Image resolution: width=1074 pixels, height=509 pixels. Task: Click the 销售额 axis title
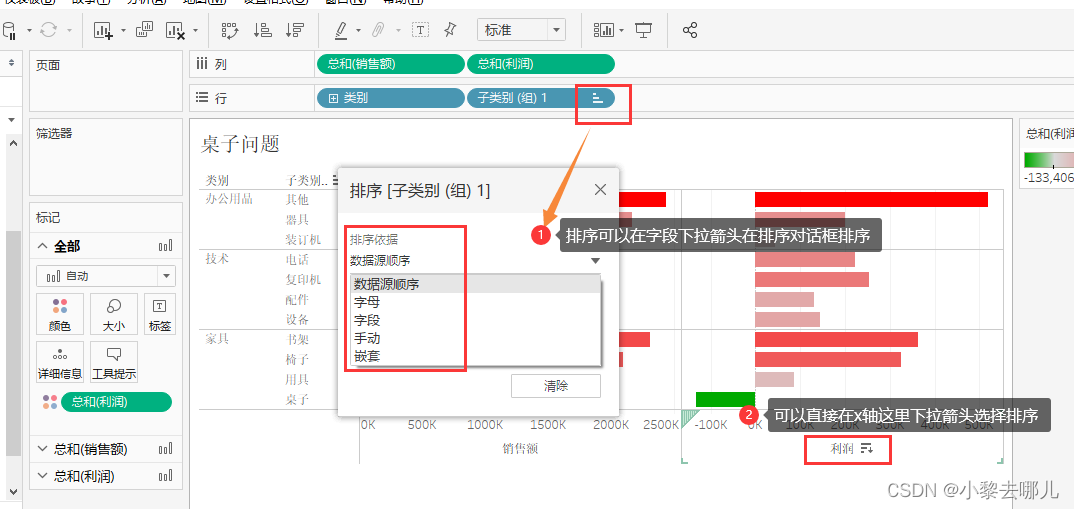(520, 449)
